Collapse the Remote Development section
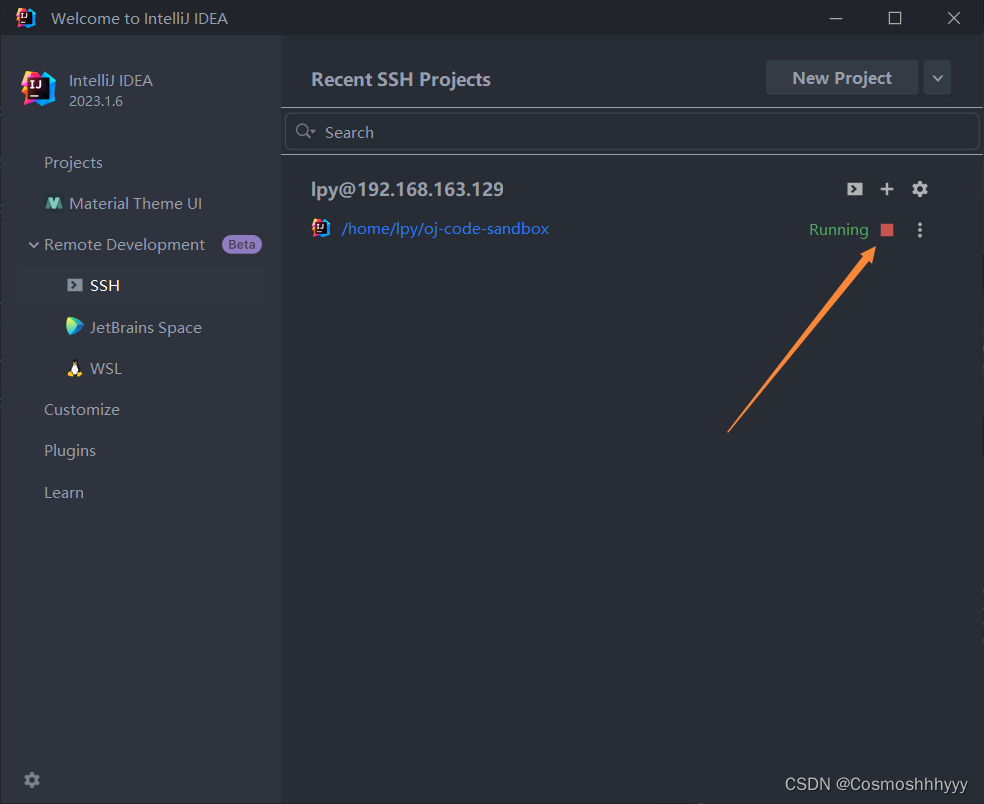This screenshot has height=804, width=984. coord(33,245)
